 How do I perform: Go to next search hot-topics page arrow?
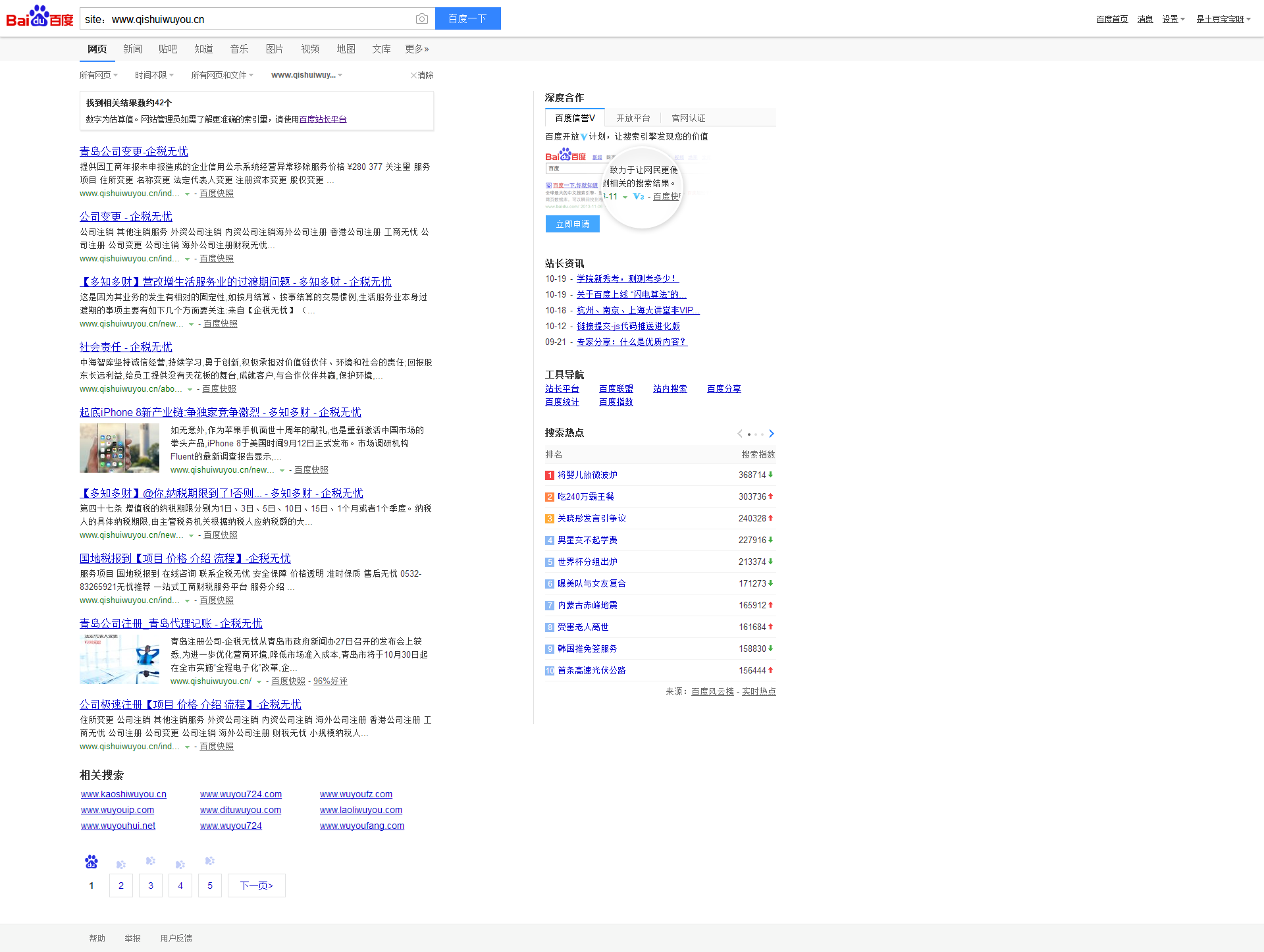point(772,433)
